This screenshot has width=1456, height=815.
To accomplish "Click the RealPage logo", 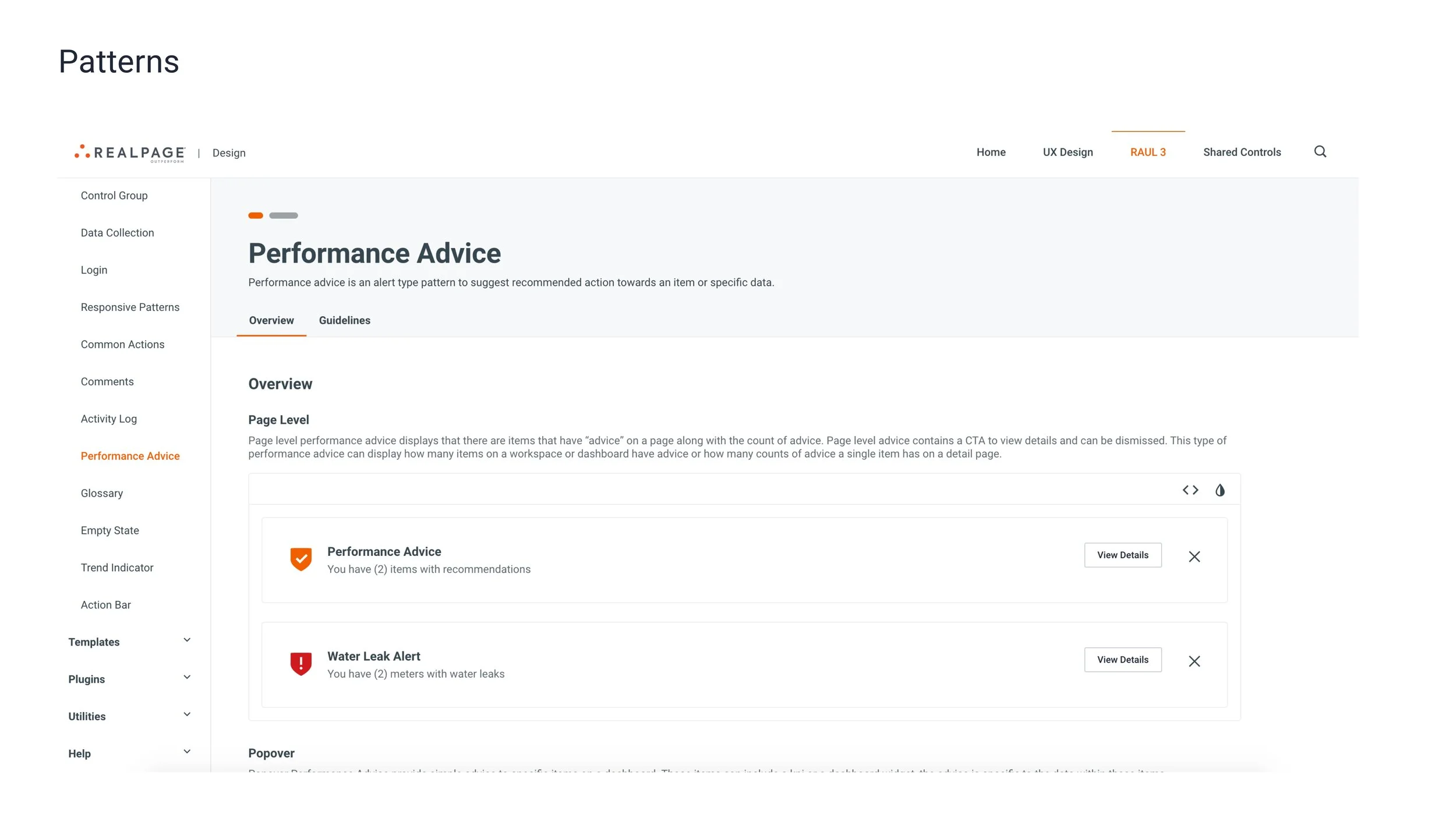I will pyautogui.click(x=130, y=153).
